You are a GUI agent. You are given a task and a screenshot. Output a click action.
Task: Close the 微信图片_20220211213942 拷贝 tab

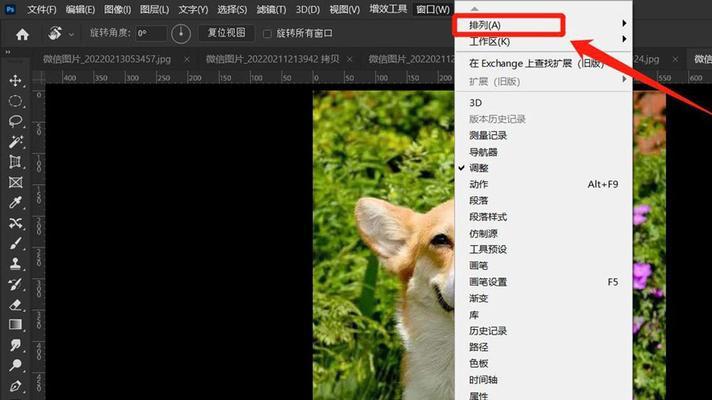[x=349, y=59]
